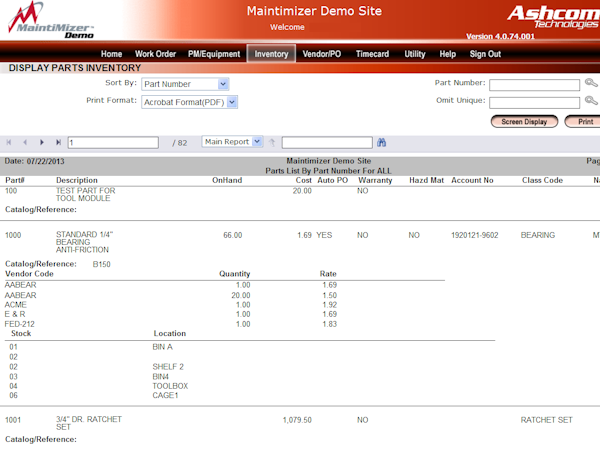Click the Version 4.0.74.001 text

click(x=500, y=36)
